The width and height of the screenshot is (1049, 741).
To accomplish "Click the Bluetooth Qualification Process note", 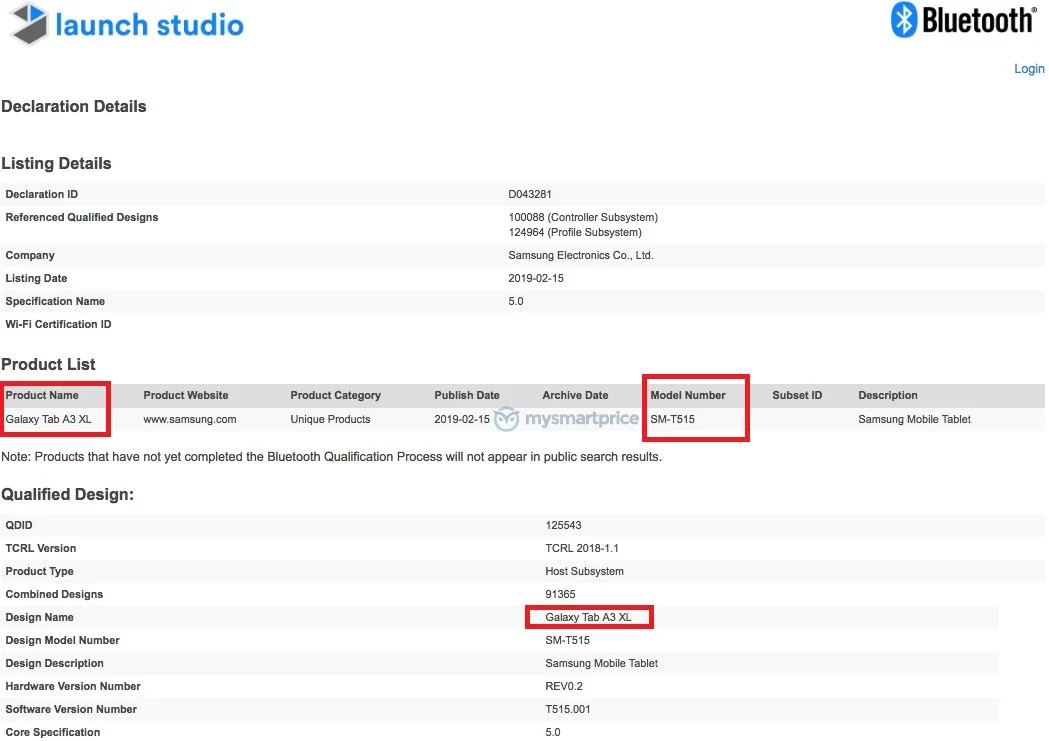I will [331, 457].
